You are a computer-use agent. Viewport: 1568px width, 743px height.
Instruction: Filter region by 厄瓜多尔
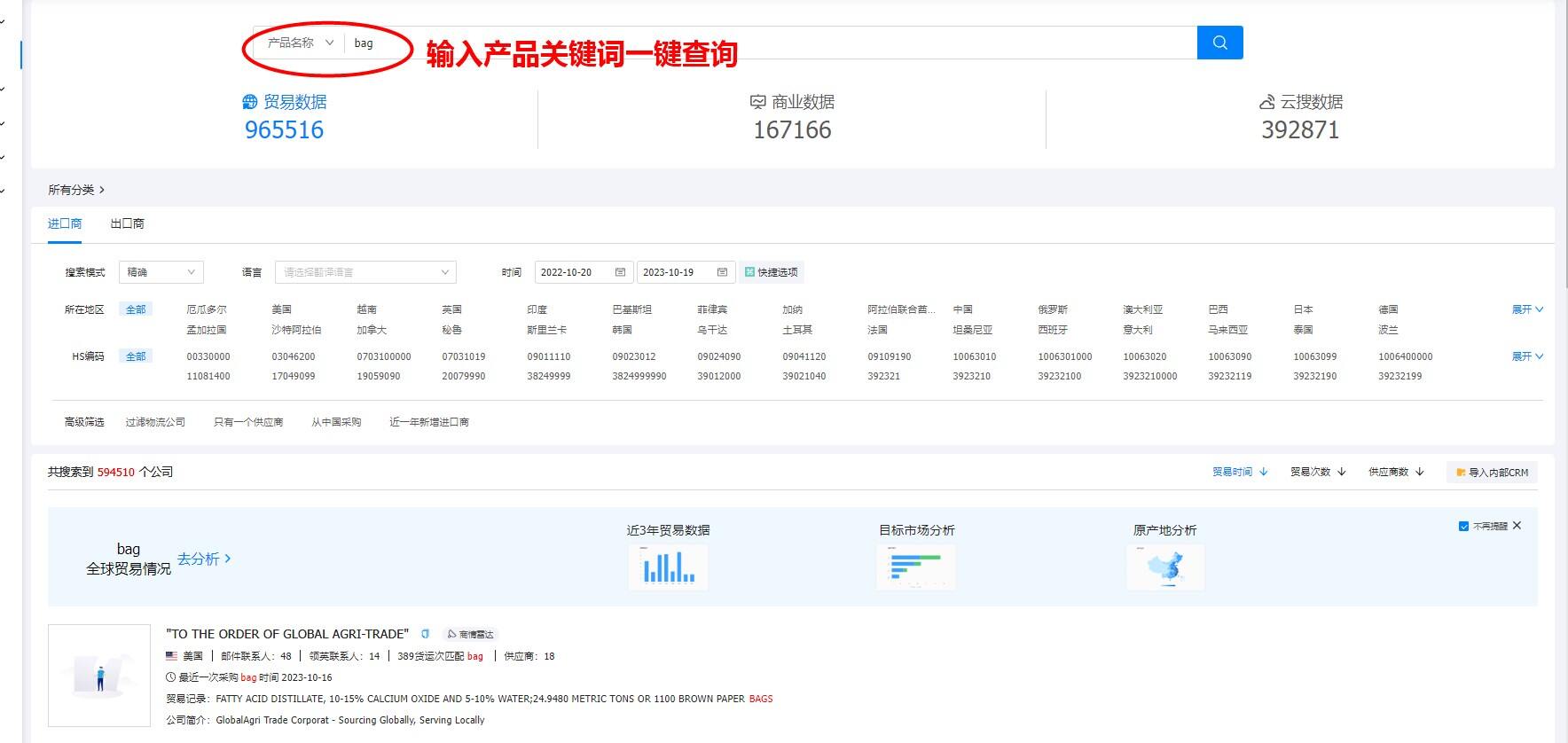coord(207,309)
